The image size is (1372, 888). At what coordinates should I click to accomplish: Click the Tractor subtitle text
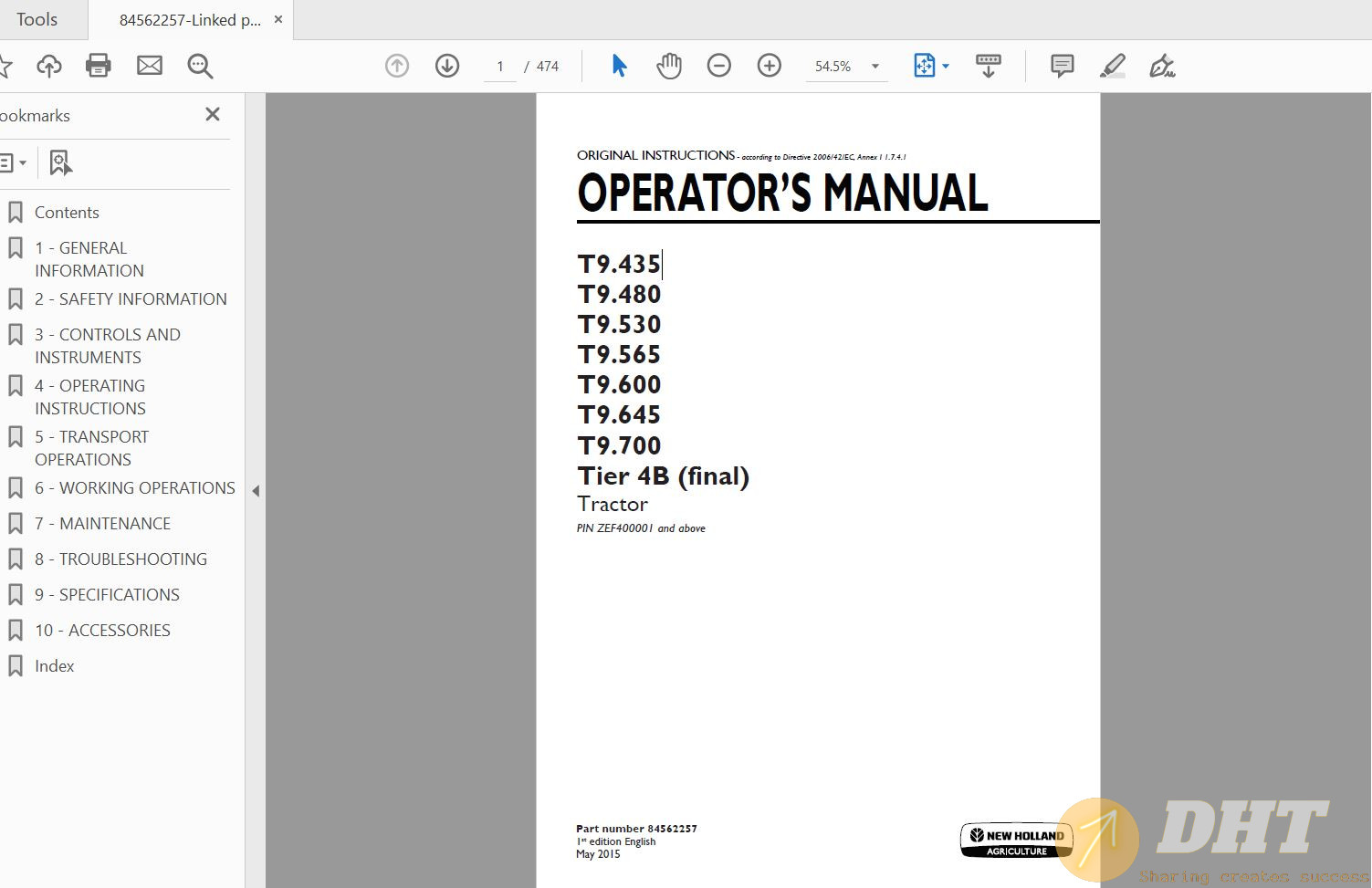(613, 504)
